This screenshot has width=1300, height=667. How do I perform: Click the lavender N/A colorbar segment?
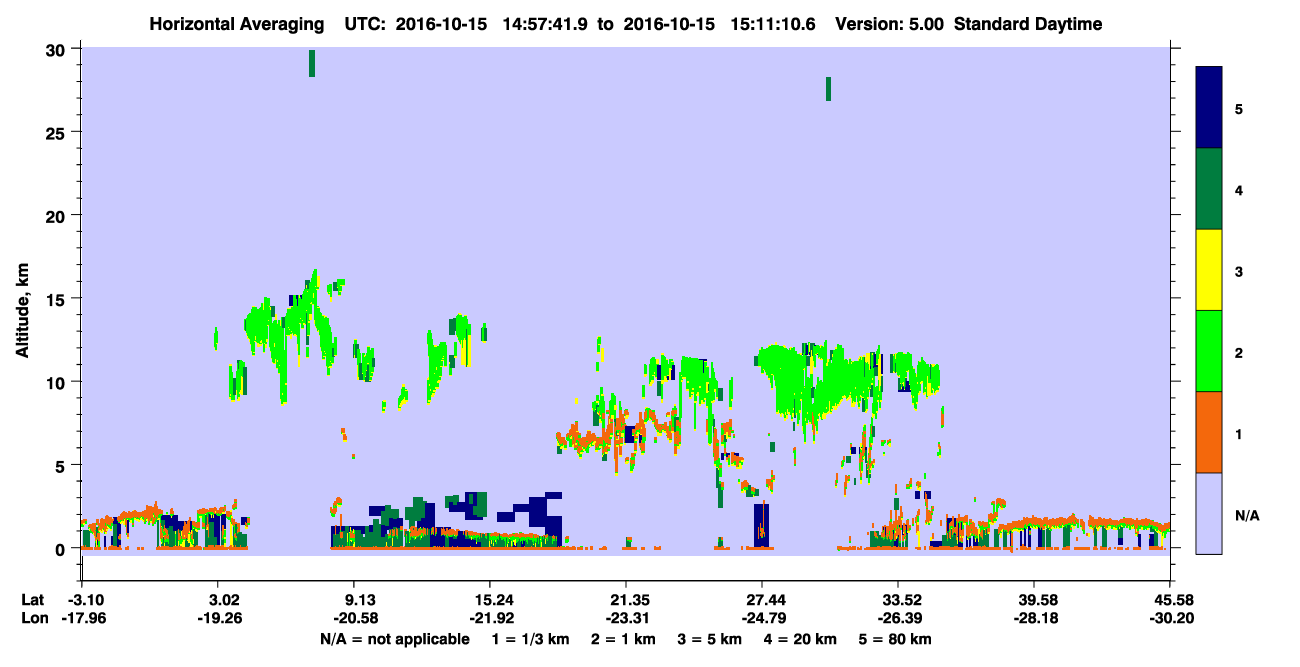[1209, 513]
